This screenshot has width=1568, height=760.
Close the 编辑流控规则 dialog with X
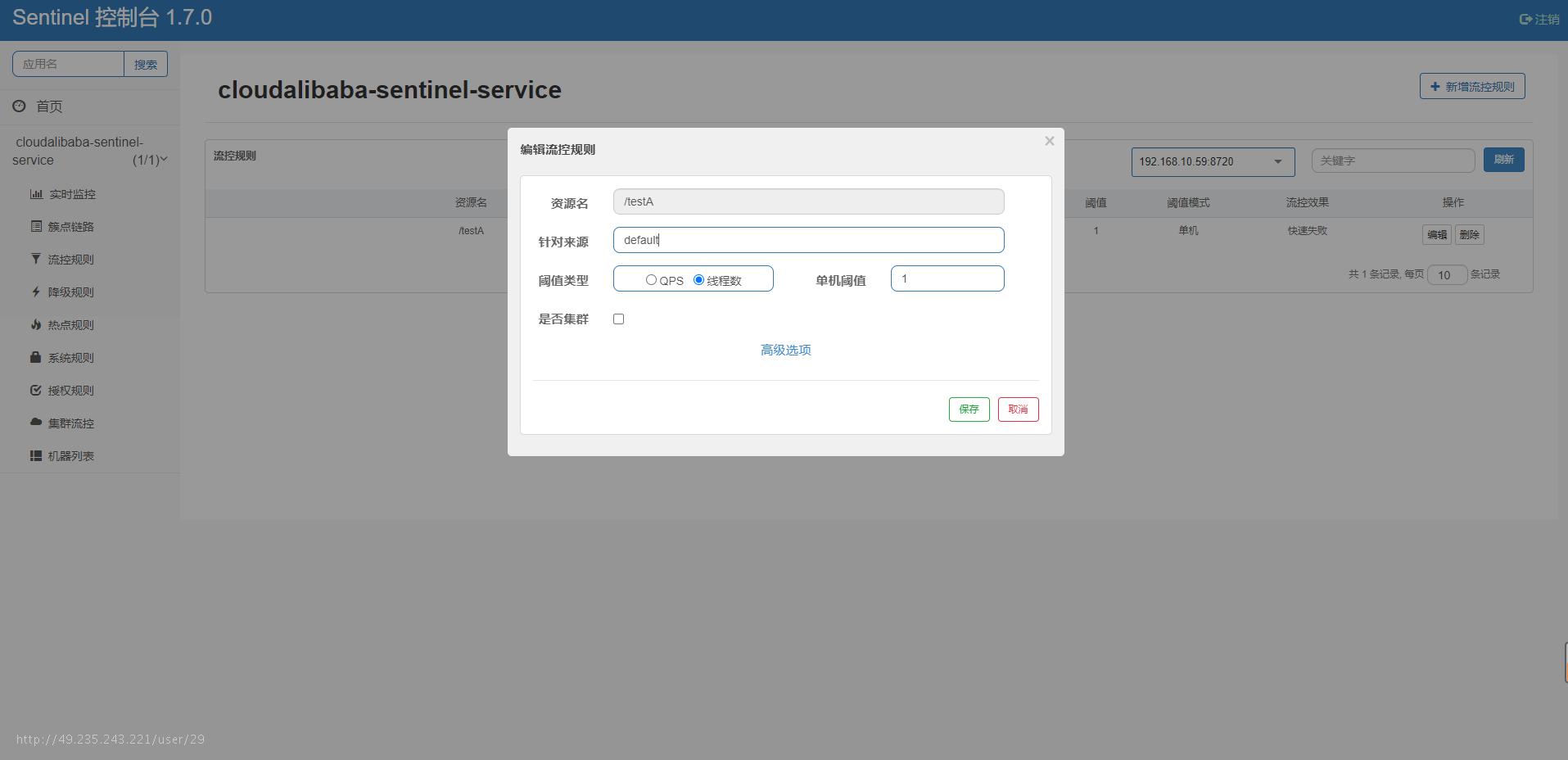(x=1049, y=141)
